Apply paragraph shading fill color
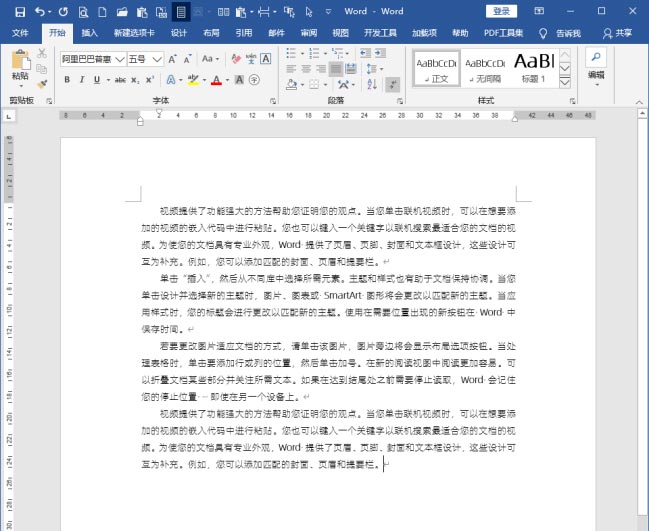This screenshot has width=649, height=531. coord(291,84)
